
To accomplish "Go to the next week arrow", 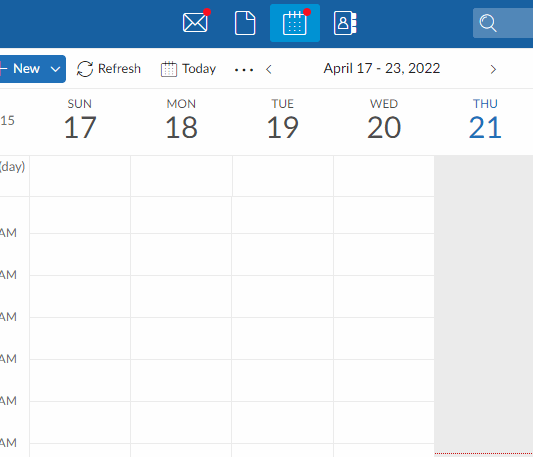I will (493, 69).
